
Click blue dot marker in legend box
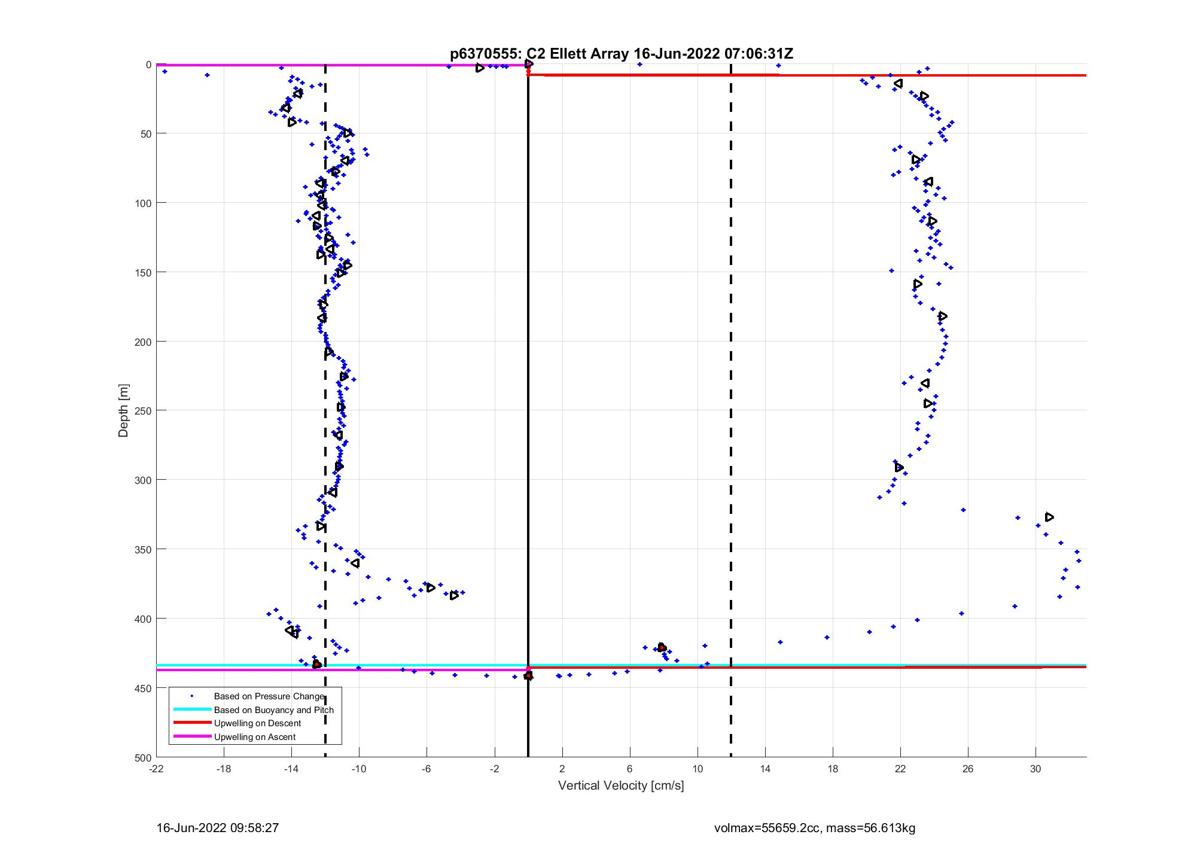[x=191, y=695]
